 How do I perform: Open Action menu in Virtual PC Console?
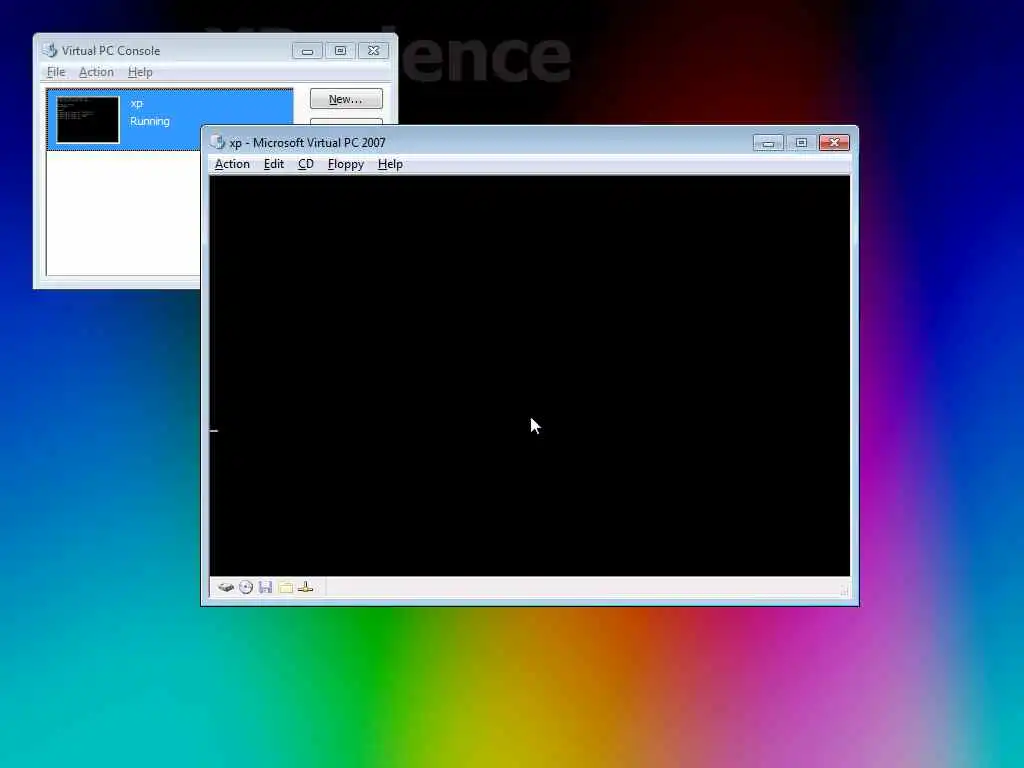96,72
